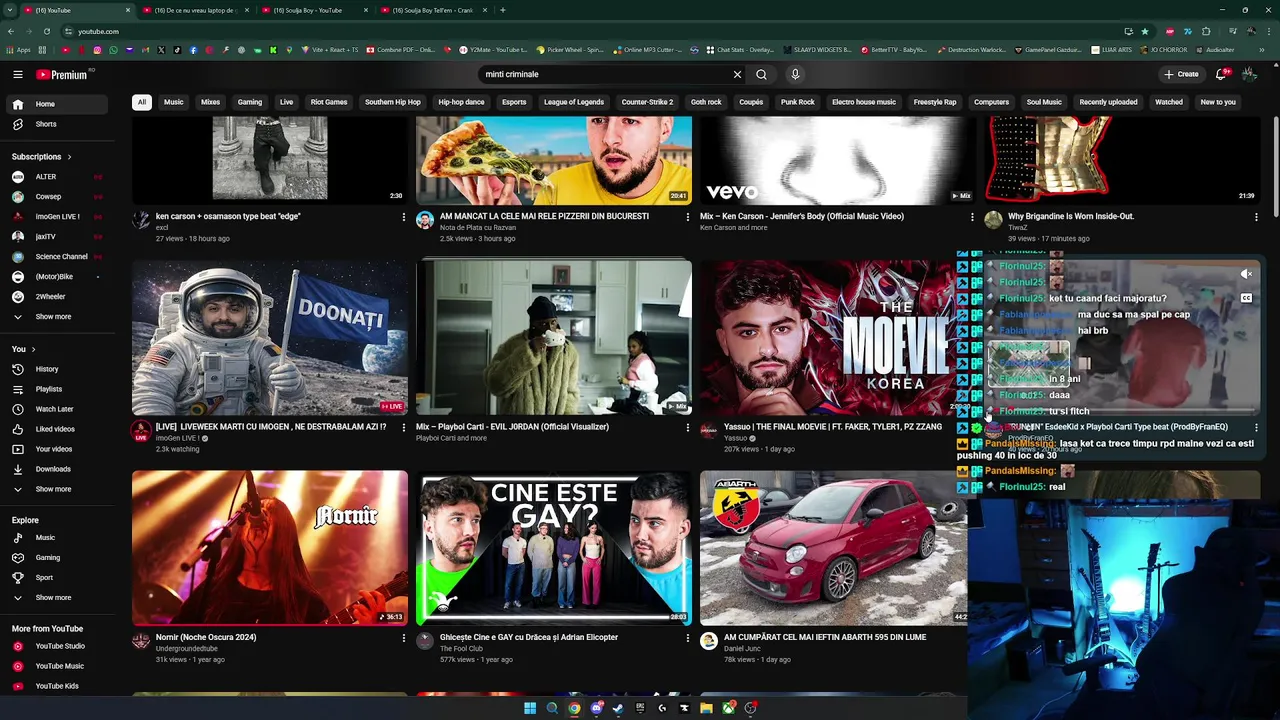Open Discord from the taskbar

tap(596, 708)
